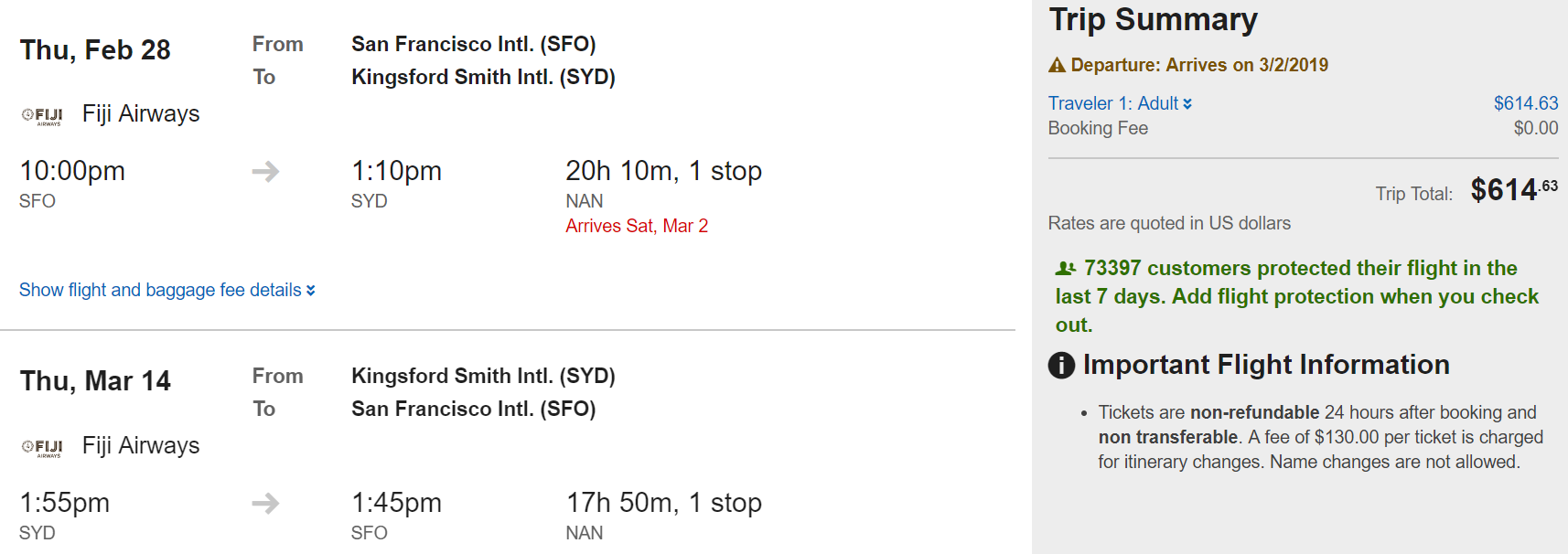Click the Departure: Arrives on 3/2/2019 warning text
1568x554 pixels.
1199,65
